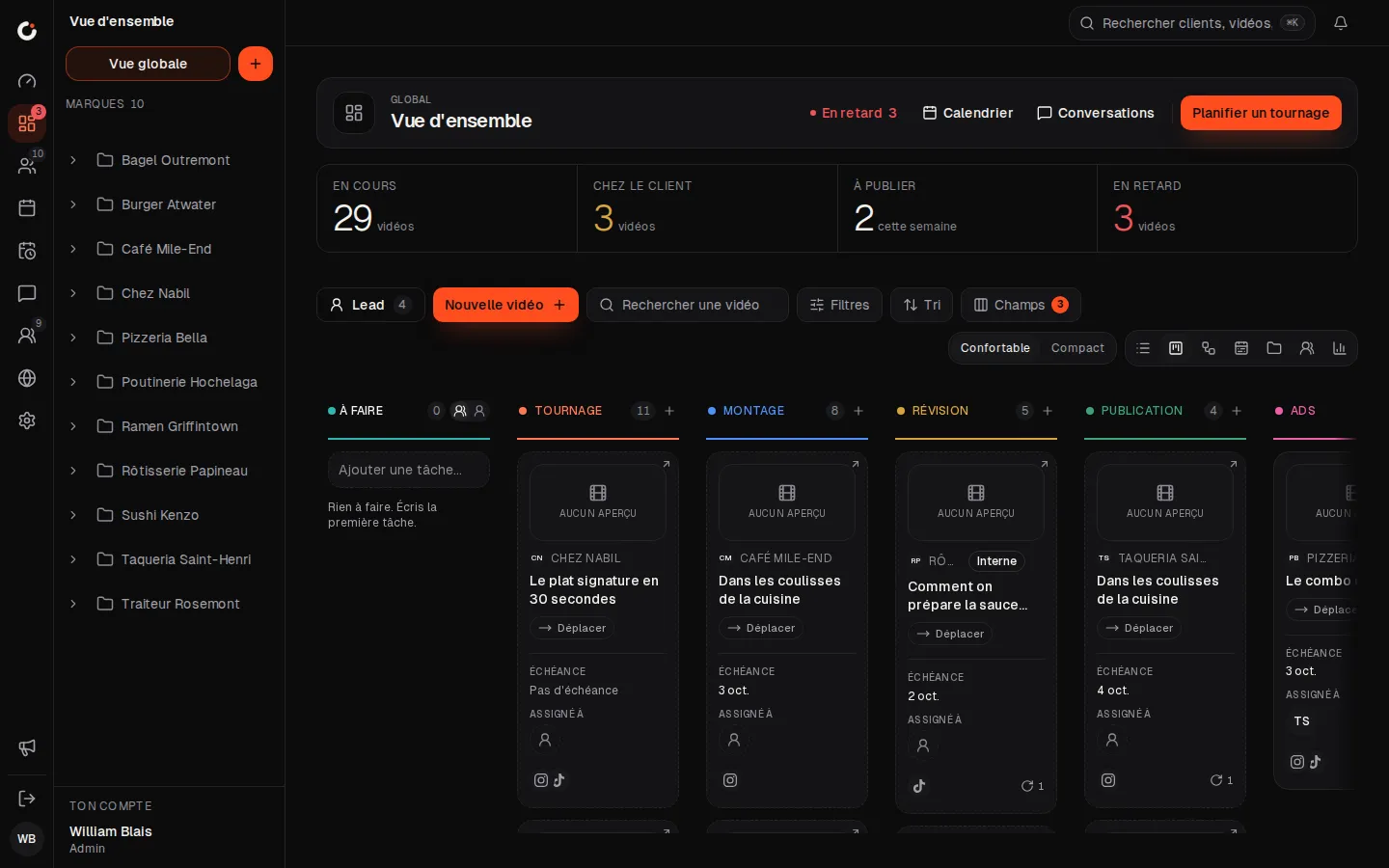Screen dimensions: 1389x868
Task: Switch to list view icon
Action: click(x=1143, y=348)
